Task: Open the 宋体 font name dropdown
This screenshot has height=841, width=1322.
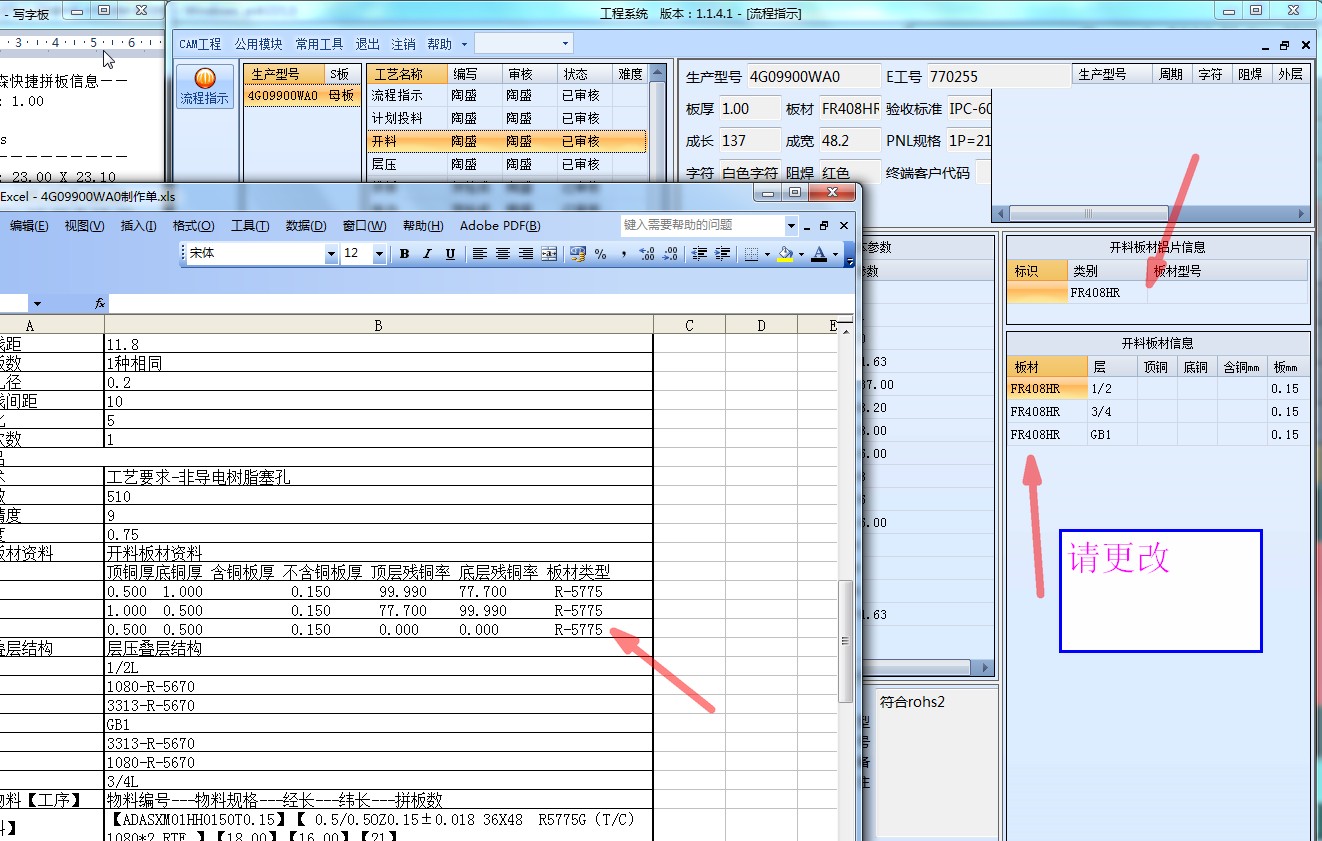Action: point(331,254)
